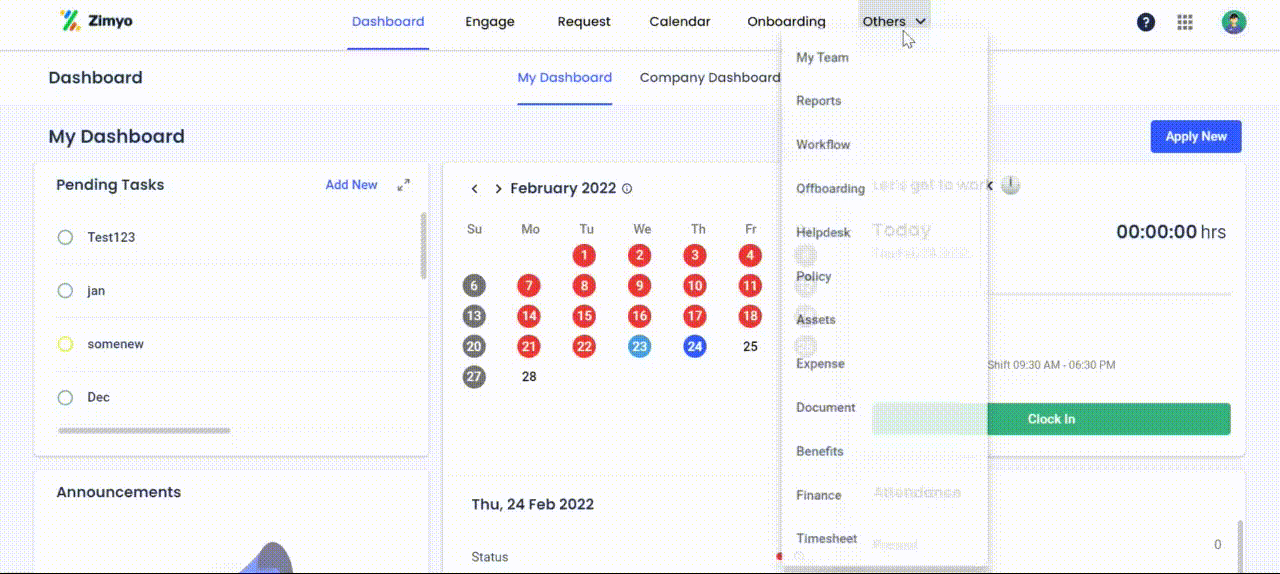Go to previous calendar month
The image size is (1280, 574).
[474, 189]
